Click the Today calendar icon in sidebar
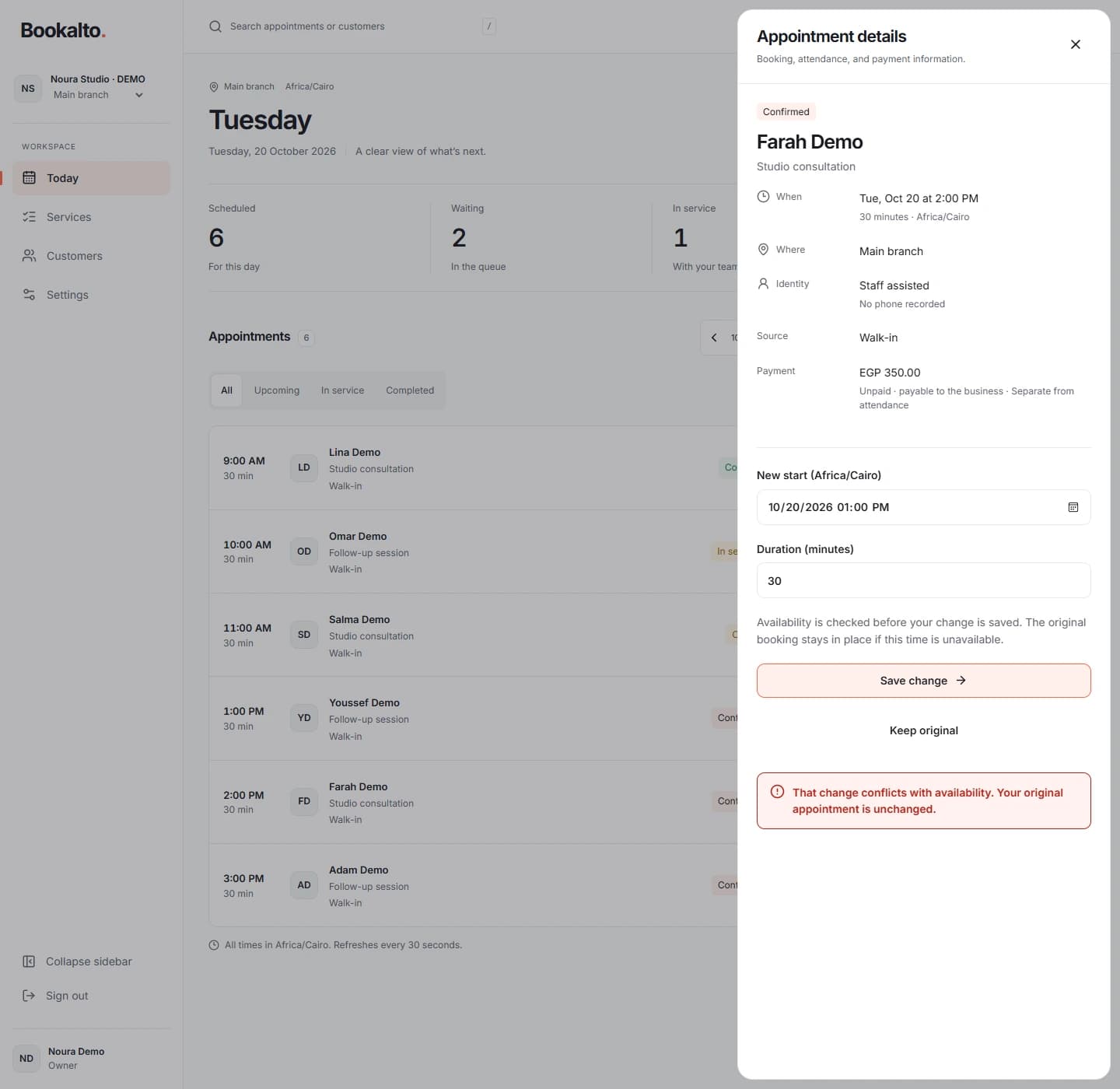 point(29,177)
